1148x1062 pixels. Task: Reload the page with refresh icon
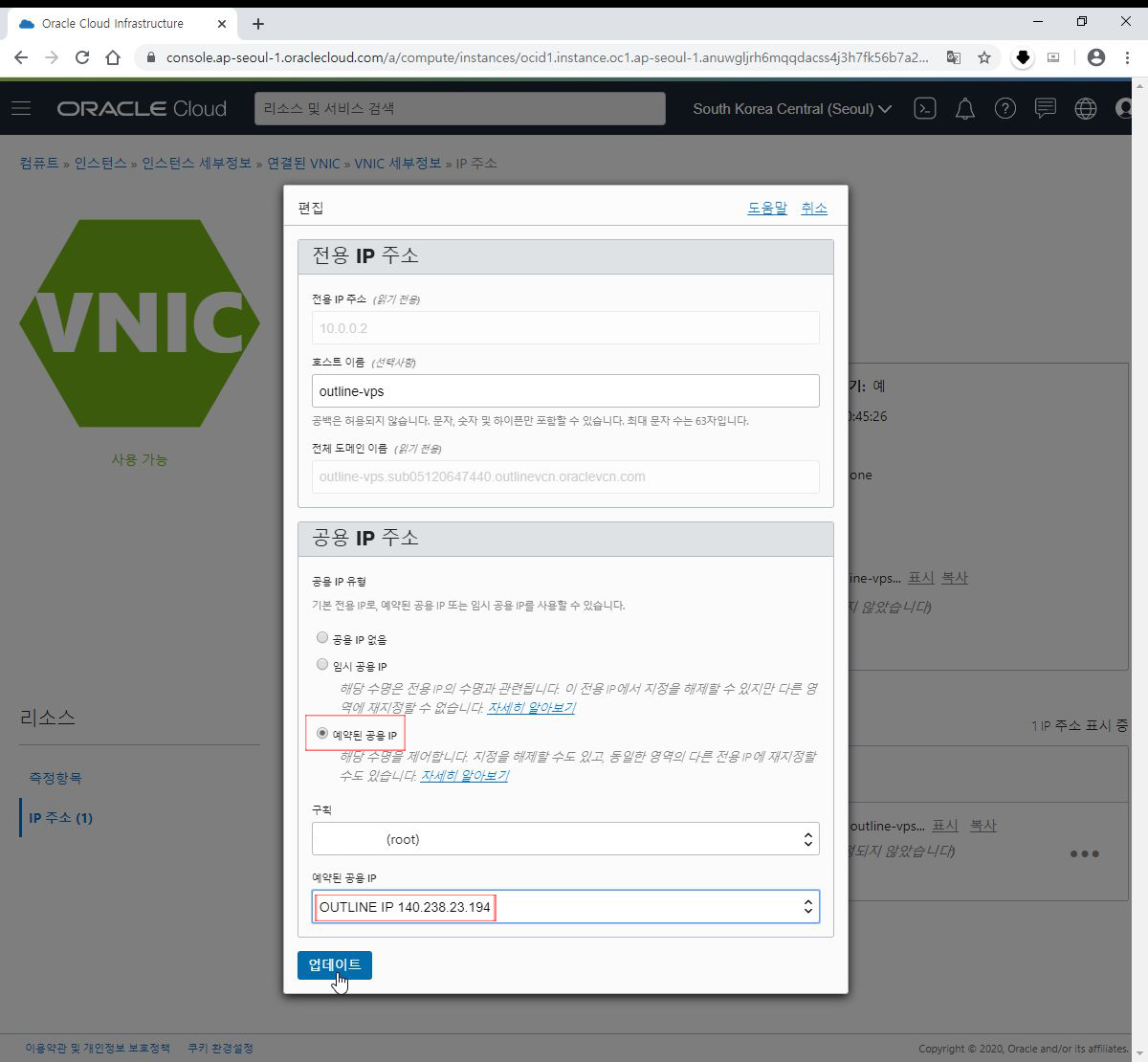pos(82,57)
